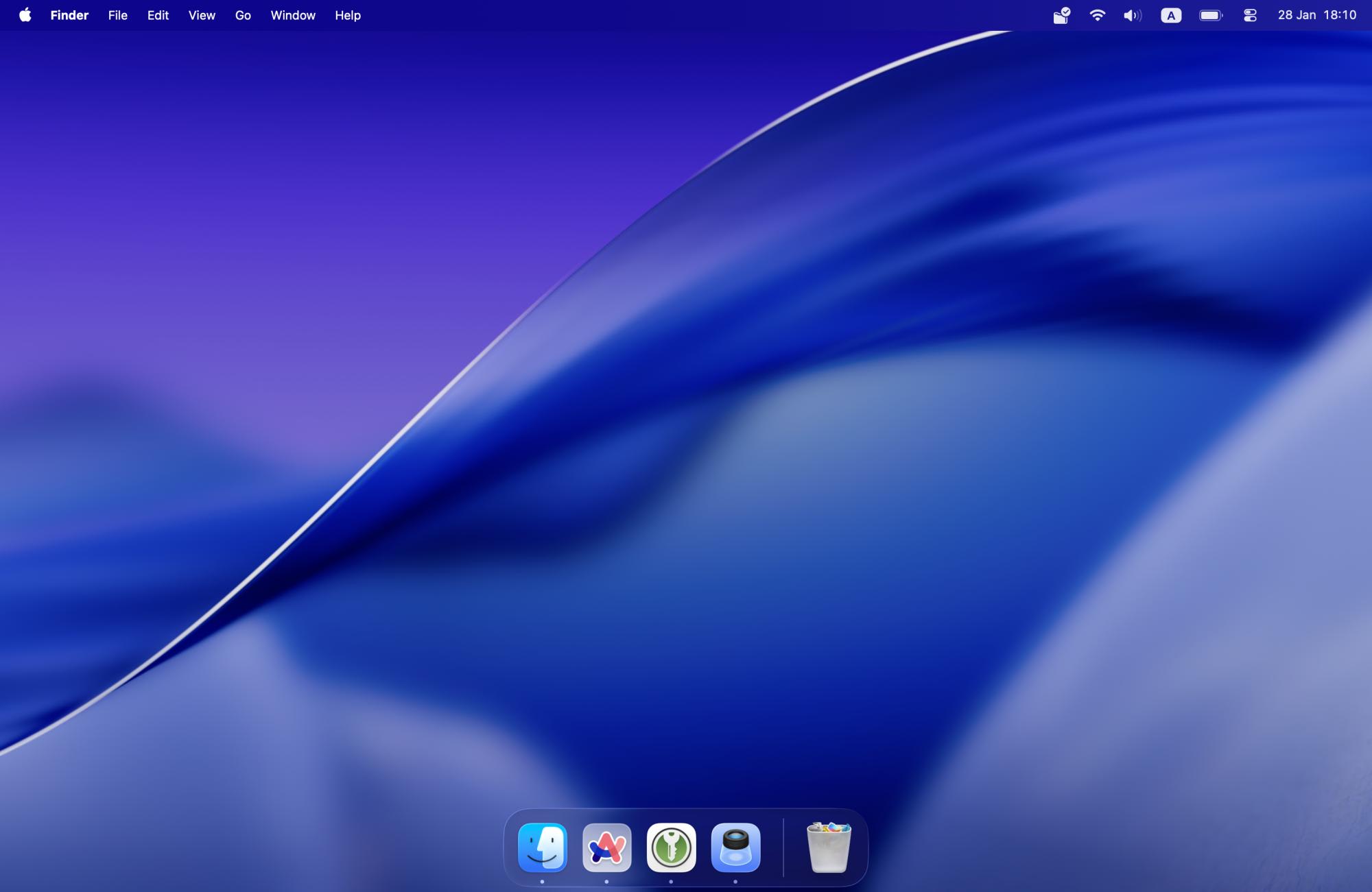Viewport: 1372px width, 892px height.
Task: Click the folder sync checkmark status icon
Action: click(x=1061, y=15)
